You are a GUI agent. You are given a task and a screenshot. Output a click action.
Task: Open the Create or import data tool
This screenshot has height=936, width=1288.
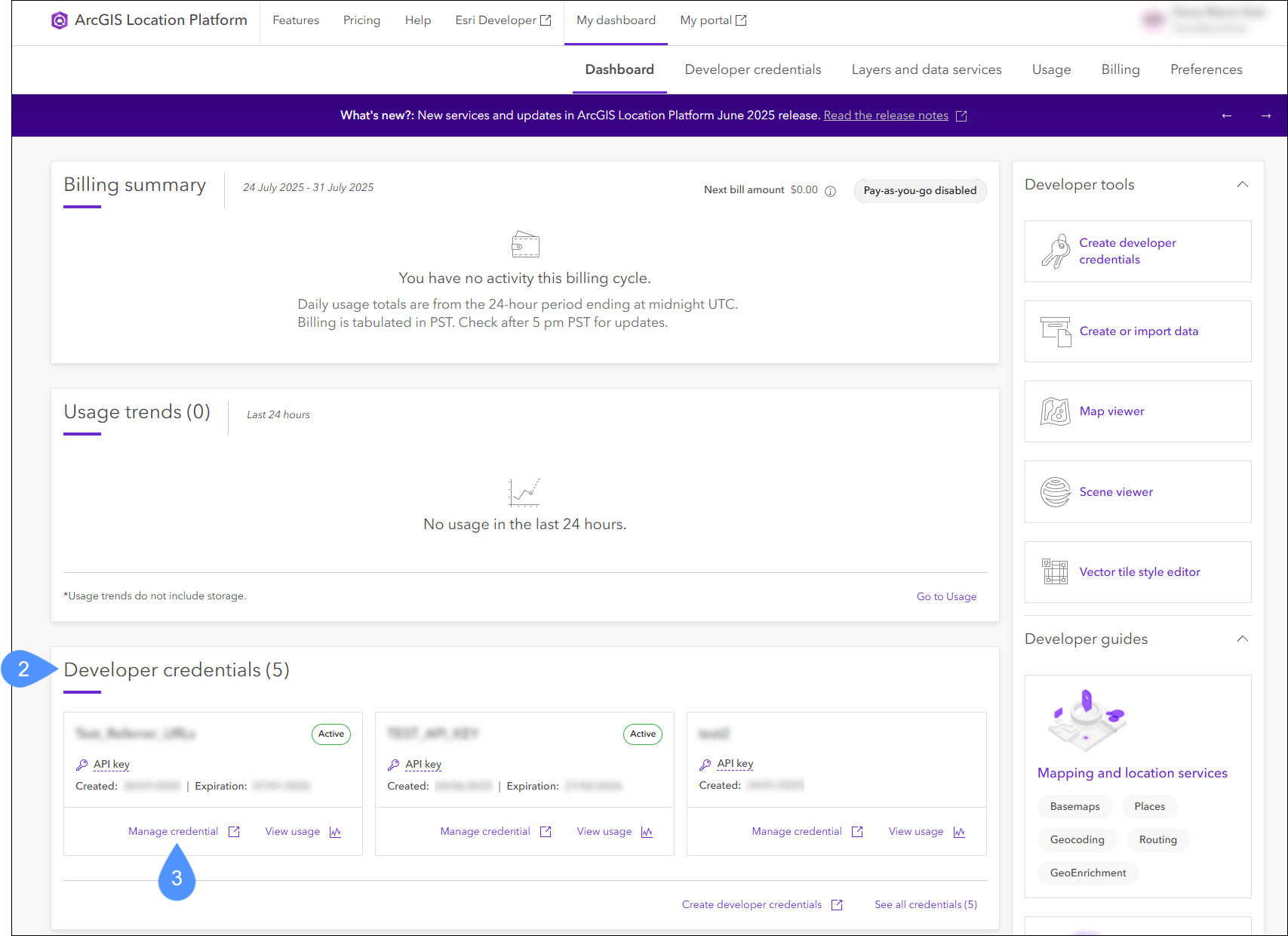1139,331
